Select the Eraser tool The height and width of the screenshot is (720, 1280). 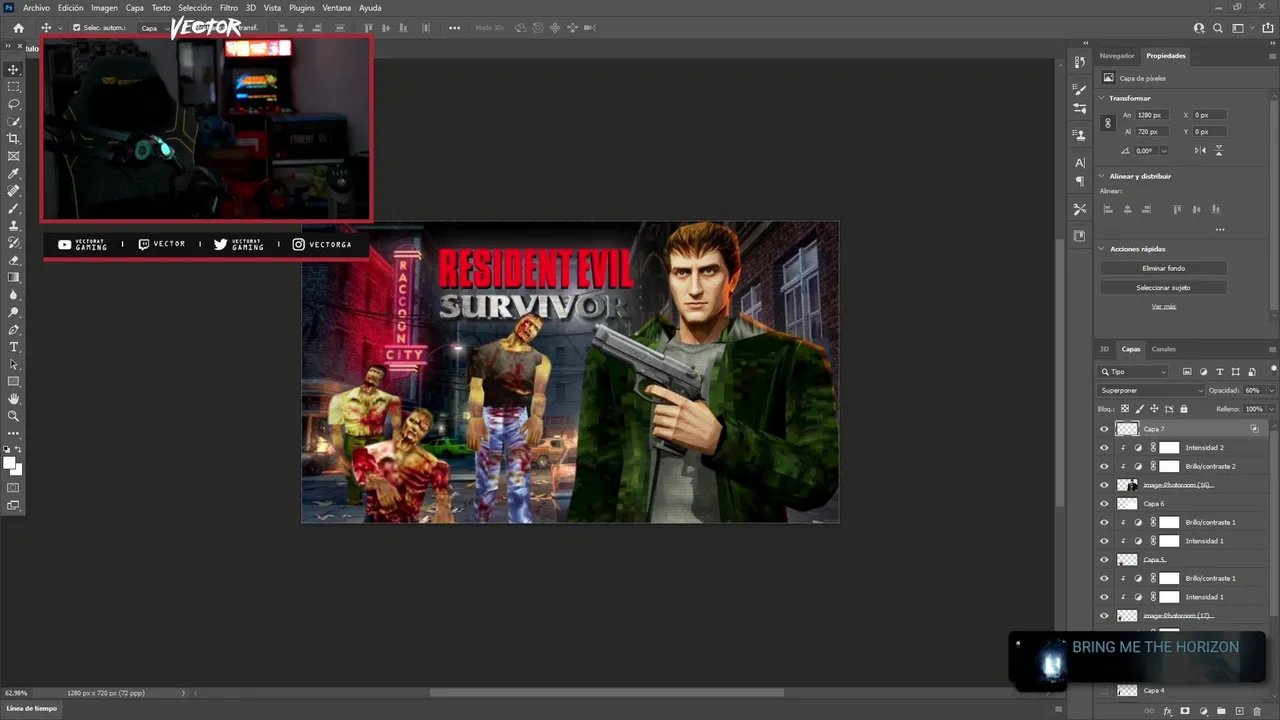pyautogui.click(x=14, y=260)
